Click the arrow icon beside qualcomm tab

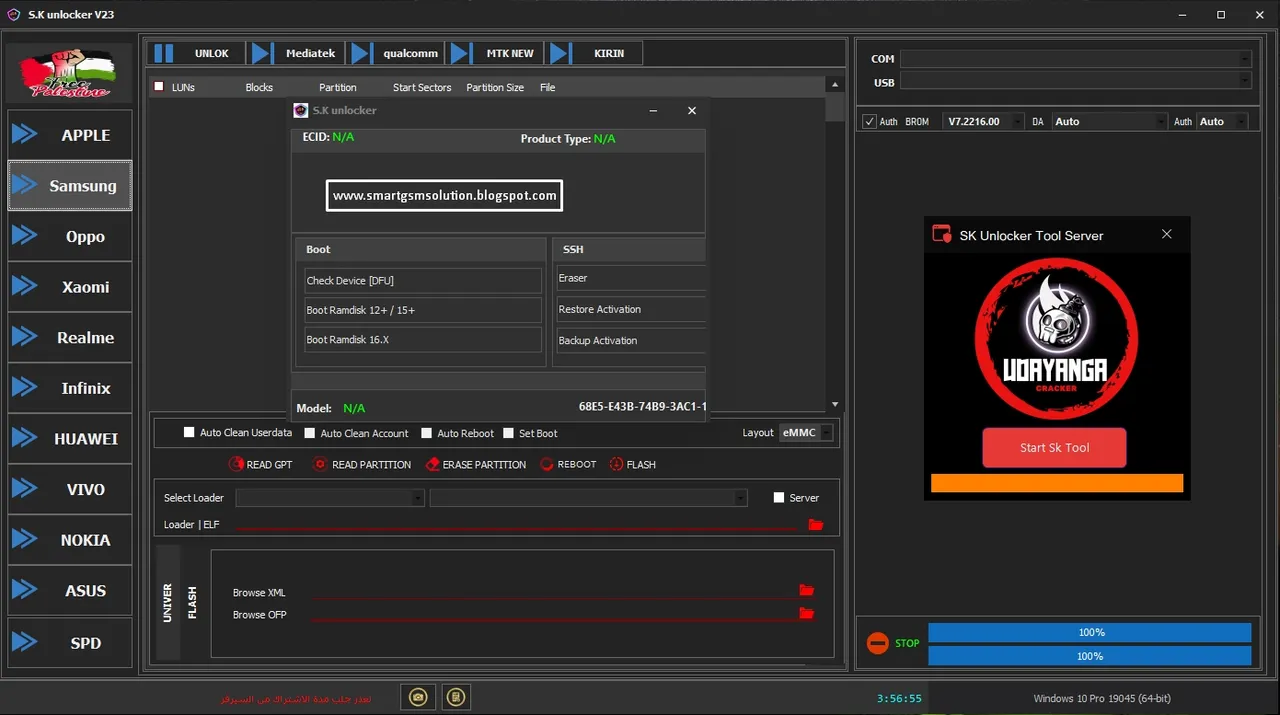tap(361, 53)
